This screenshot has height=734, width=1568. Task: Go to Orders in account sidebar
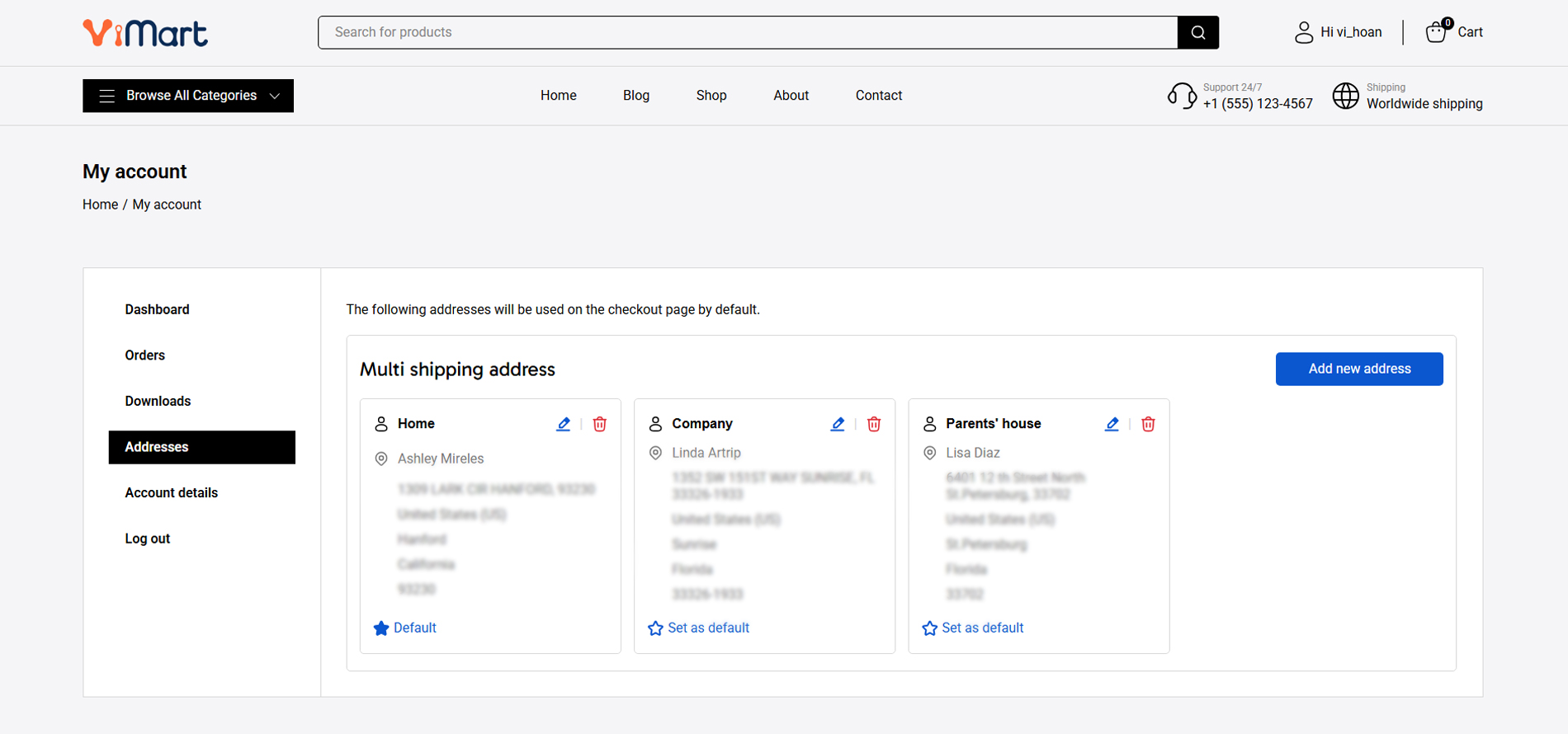145,355
